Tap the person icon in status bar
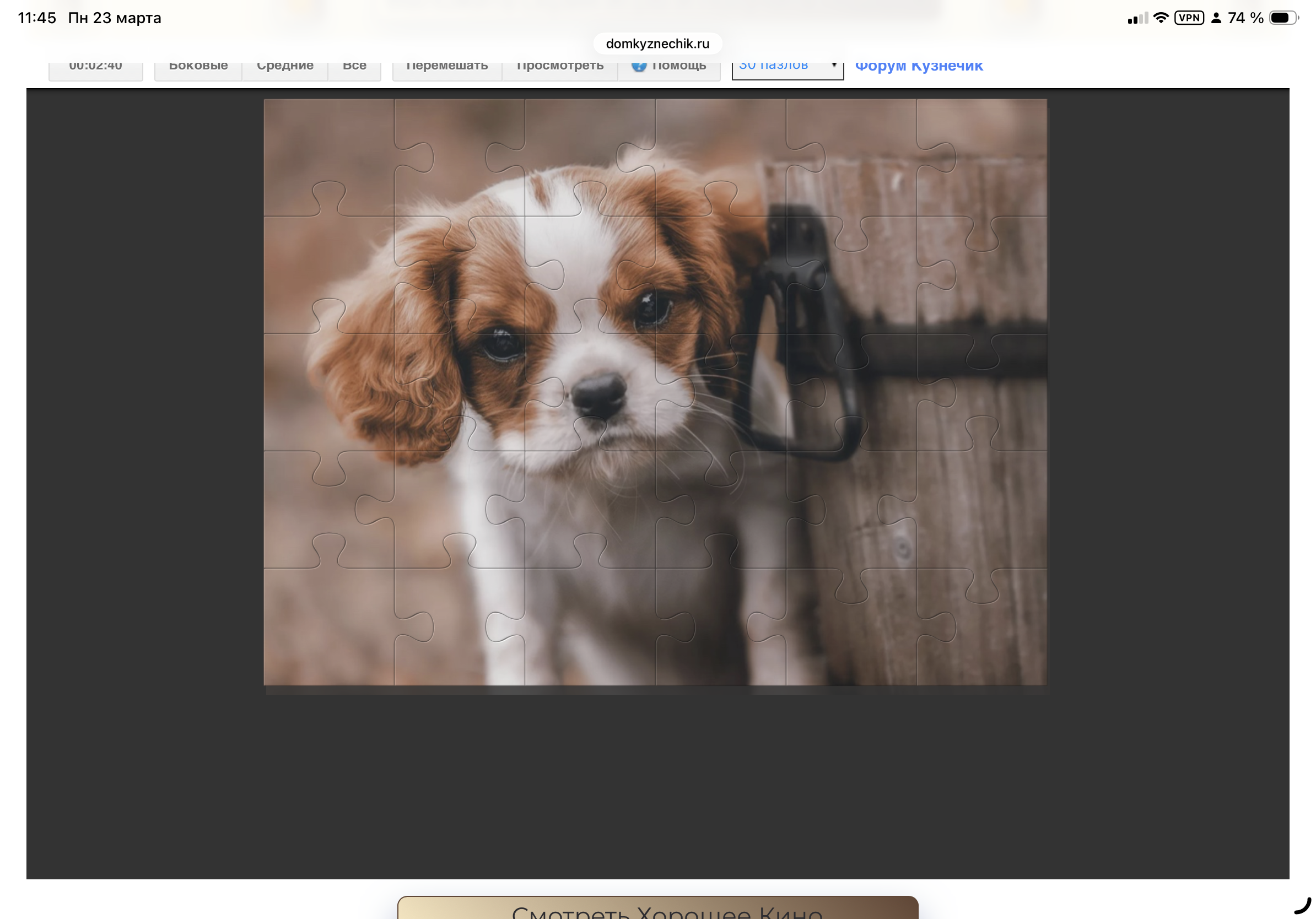Screen dimensions: 1316x919 [1216, 18]
